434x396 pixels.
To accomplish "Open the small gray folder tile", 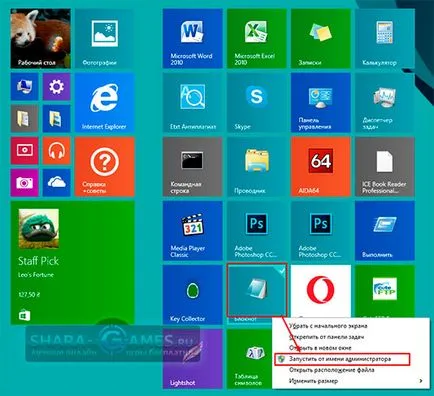I will 24,119.
